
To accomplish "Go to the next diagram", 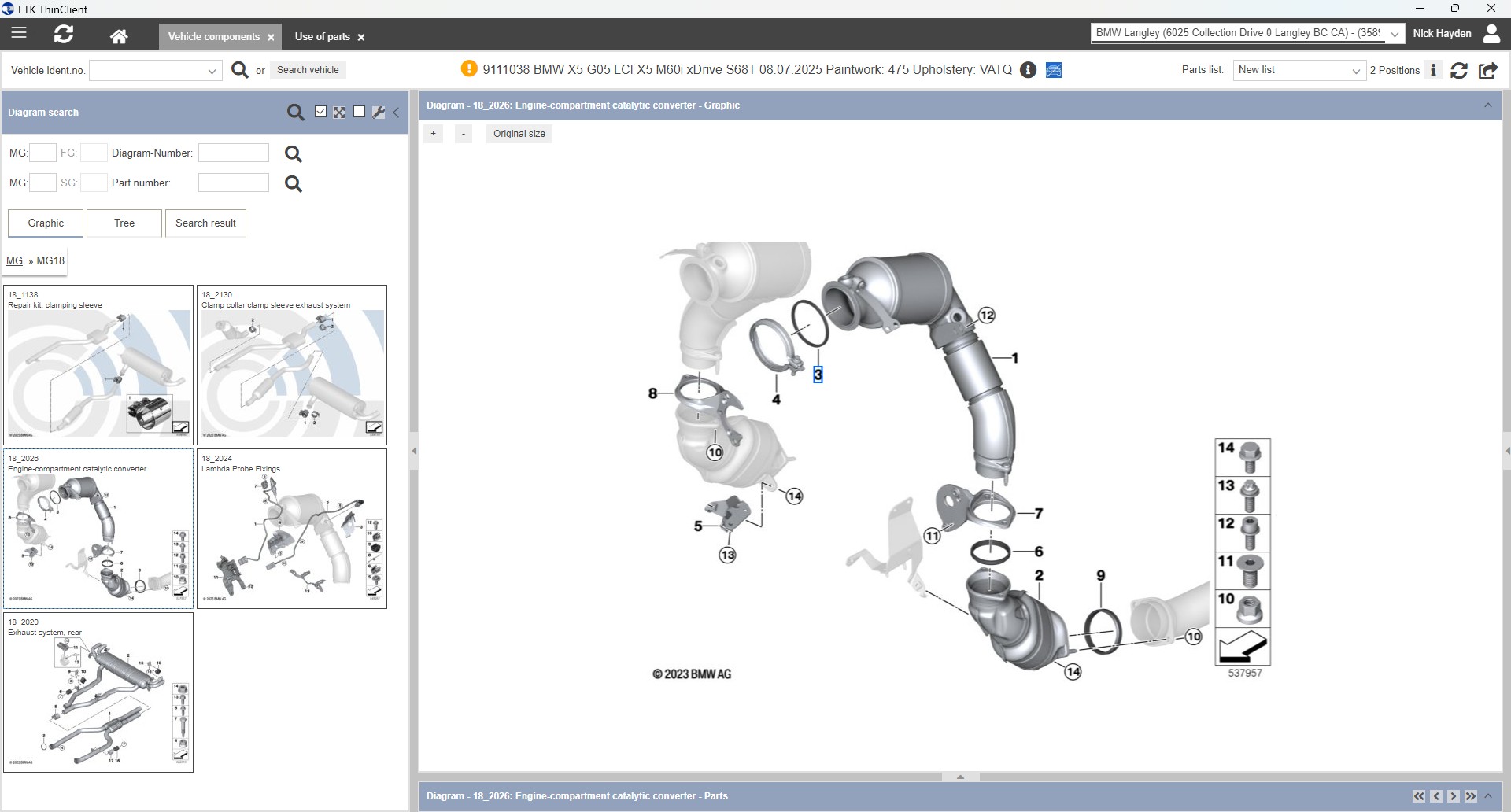I will [1454, 796].
